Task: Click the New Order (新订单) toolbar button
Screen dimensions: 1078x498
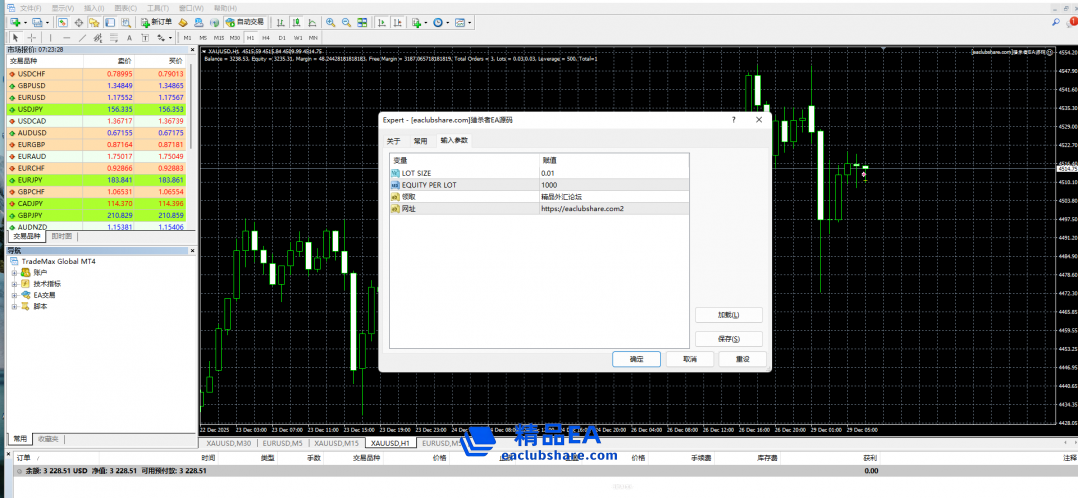Action: pyautogui.click(x=155, y=22)
